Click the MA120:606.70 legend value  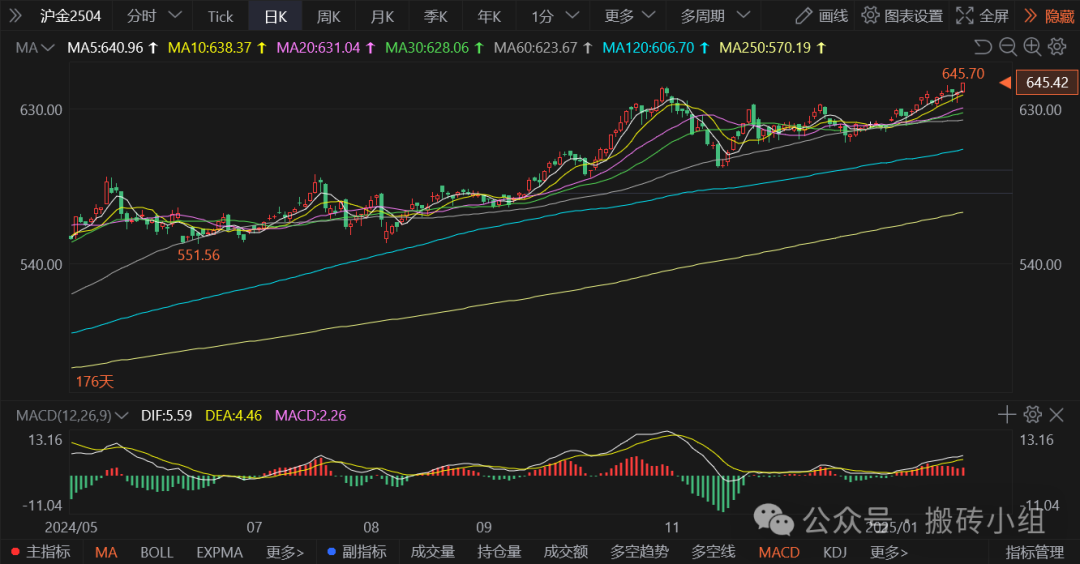[648, 48]
